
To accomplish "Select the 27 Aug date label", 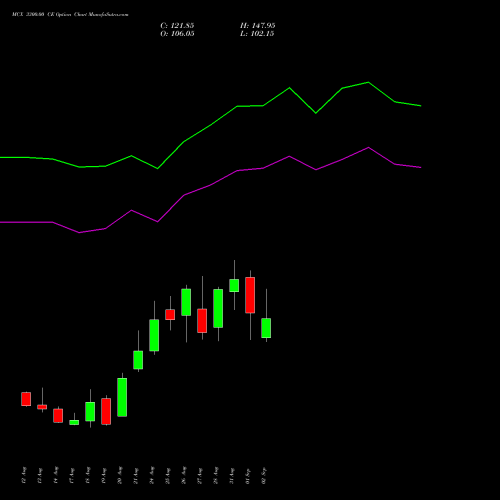I will pyautogui.click(x=200, y=476).
